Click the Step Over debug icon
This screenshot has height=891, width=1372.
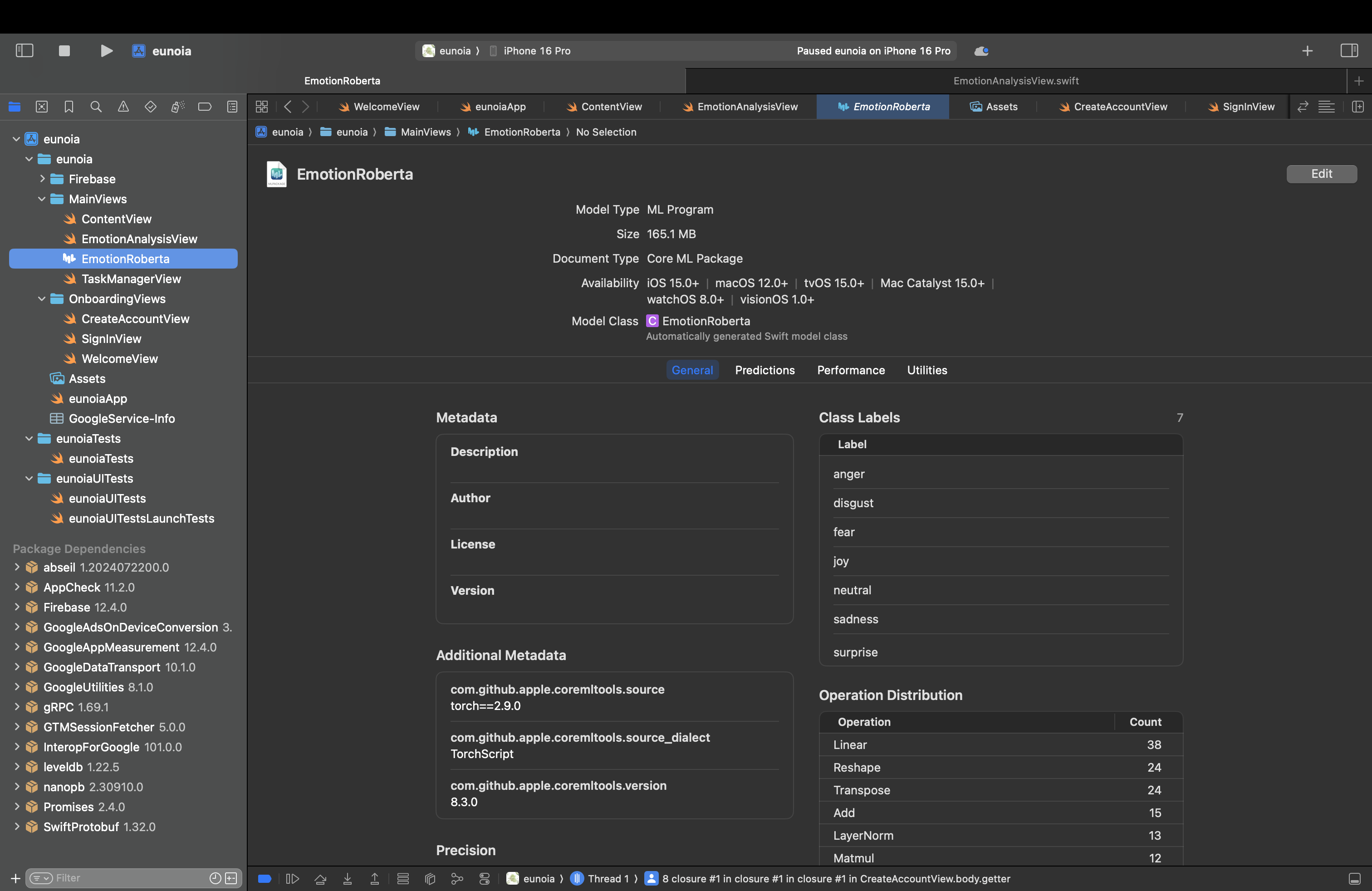[x=320, y=878]
